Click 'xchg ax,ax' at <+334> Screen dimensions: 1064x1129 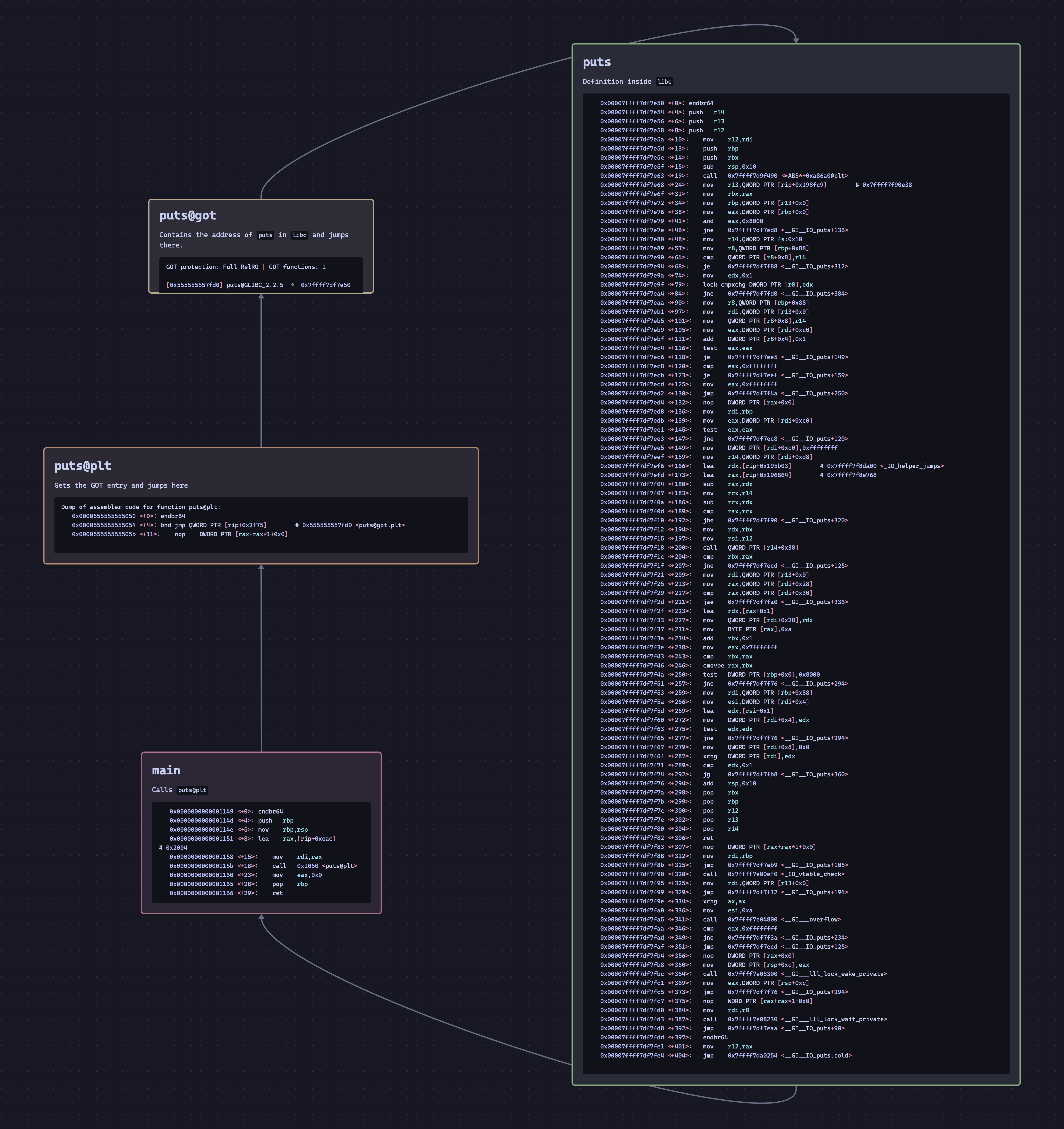(x=724, y=902)
